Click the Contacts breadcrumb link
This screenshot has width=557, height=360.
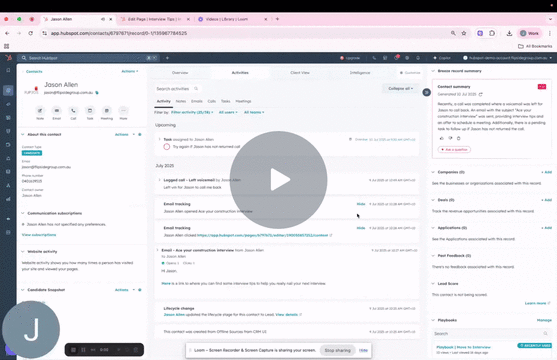coord(34,72)
